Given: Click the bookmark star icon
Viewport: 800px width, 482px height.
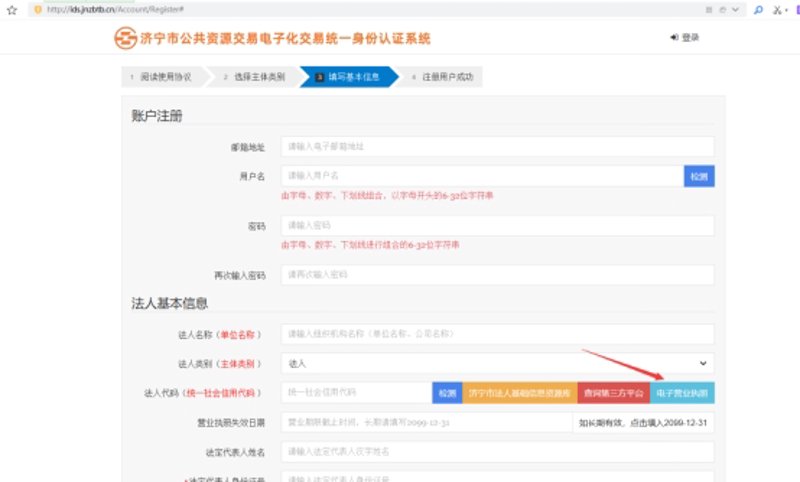Looking at the screenshot, I should (12, 10).
